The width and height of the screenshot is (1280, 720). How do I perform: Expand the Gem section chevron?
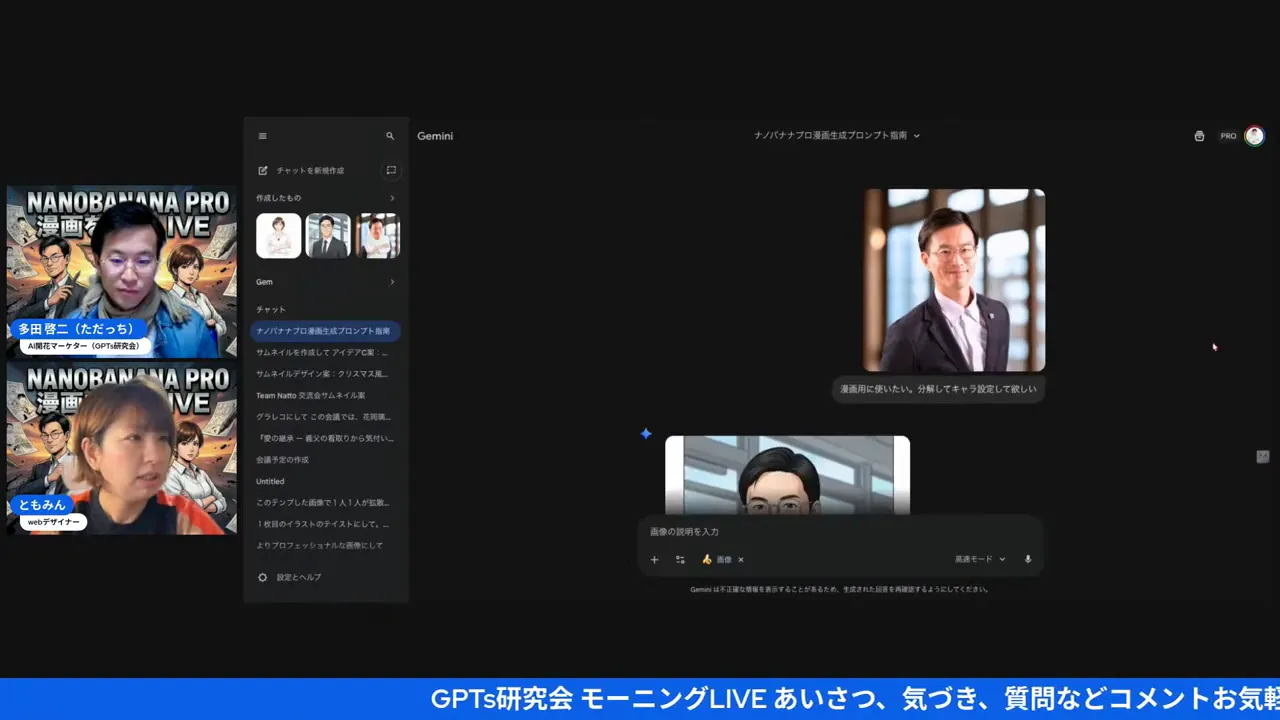(x=393, y=281)
